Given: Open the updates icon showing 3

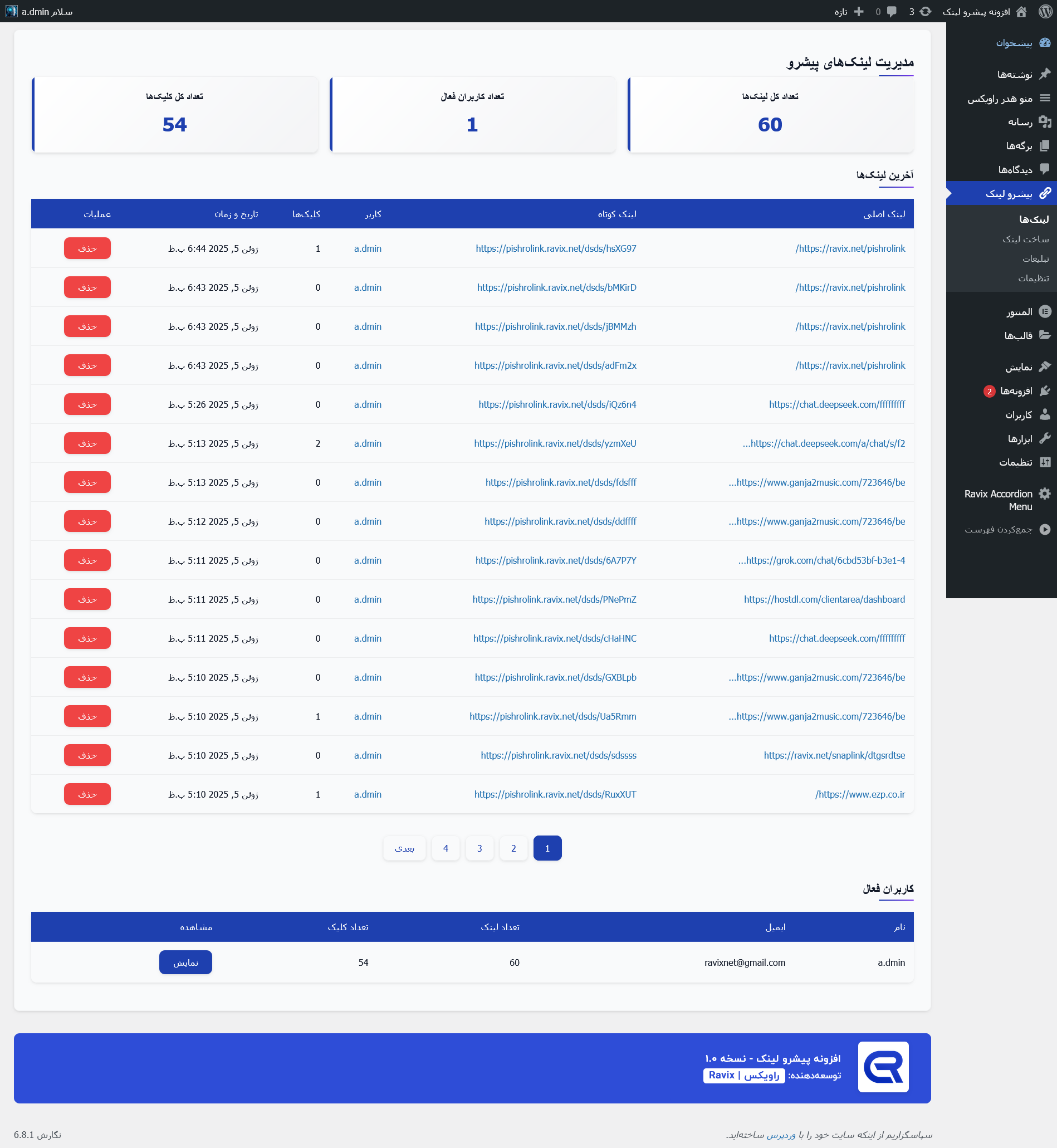Looking at the screenshot, I should point(926,12).
